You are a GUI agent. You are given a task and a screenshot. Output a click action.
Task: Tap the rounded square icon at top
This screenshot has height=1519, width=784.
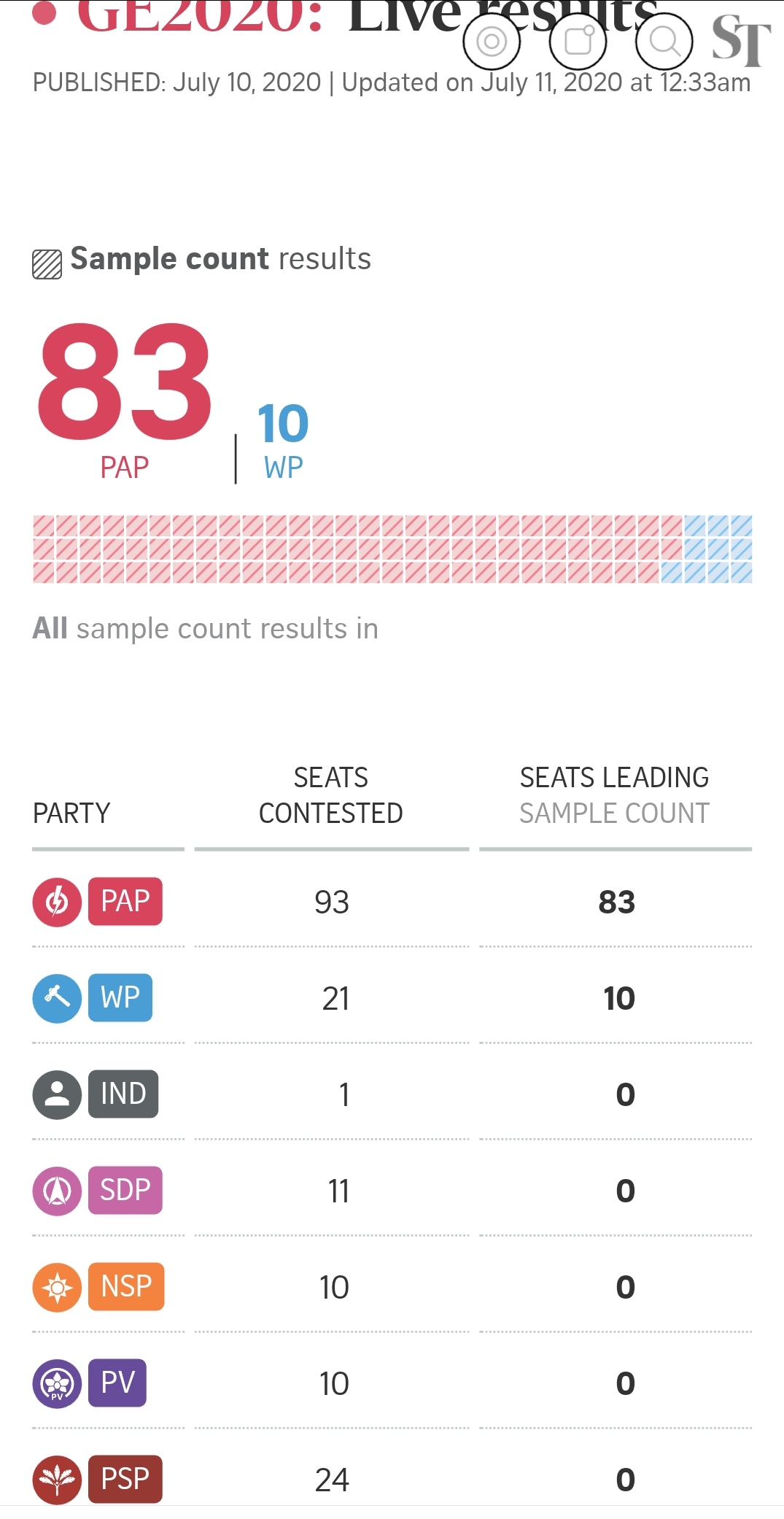pyautogui.click(x=578, y=42)
